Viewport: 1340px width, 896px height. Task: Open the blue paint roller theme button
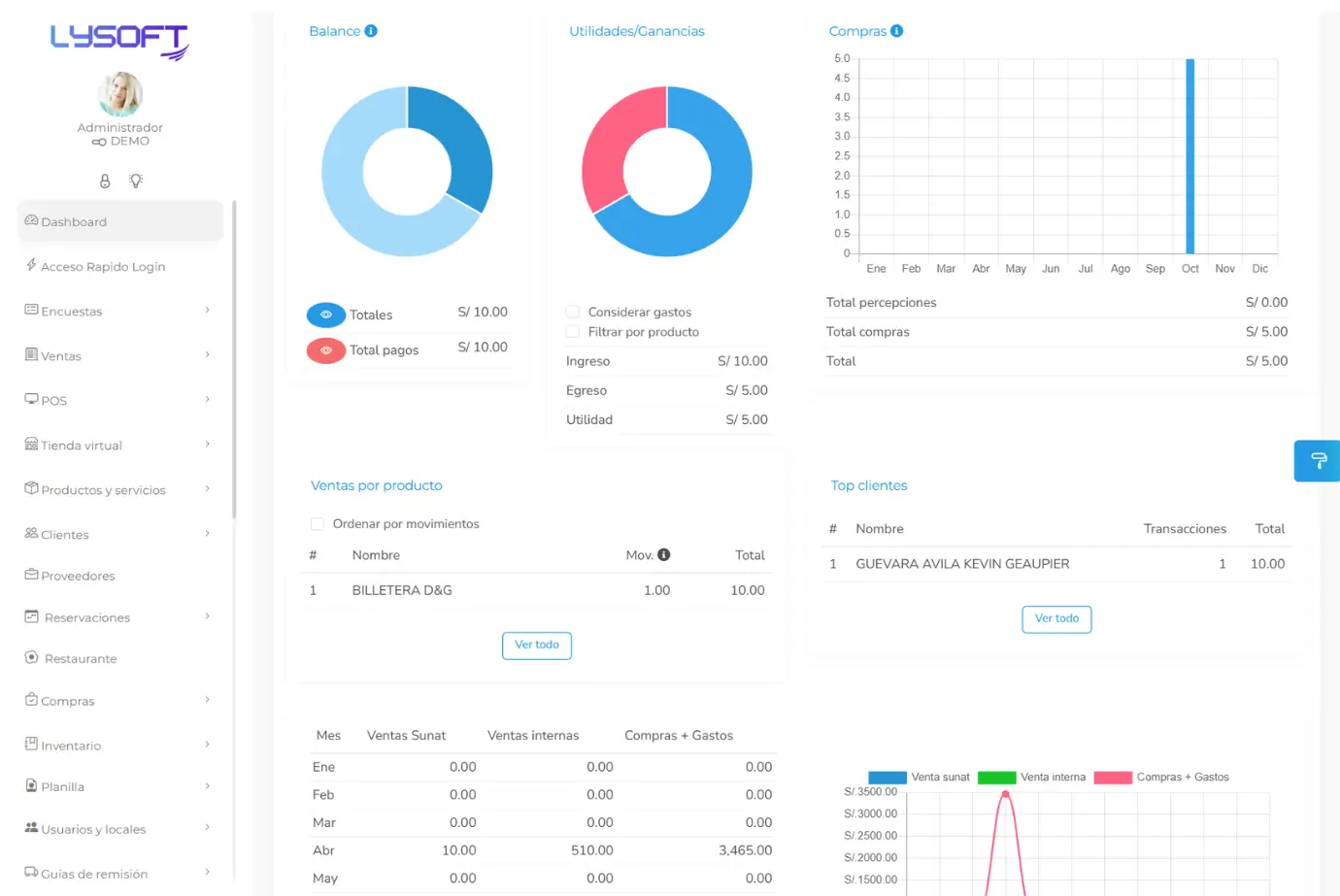(1318, 460)
